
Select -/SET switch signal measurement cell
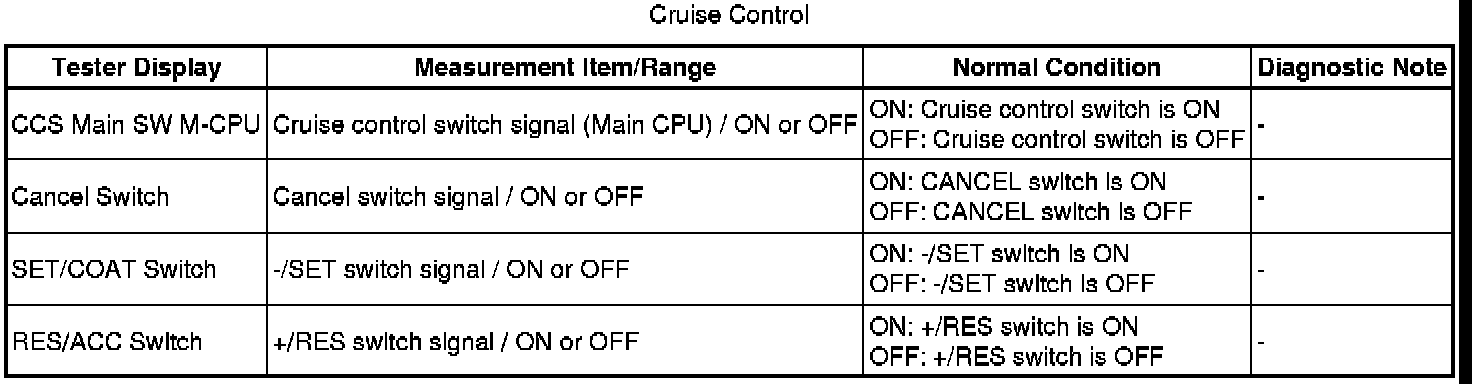(x=563, y=269)
